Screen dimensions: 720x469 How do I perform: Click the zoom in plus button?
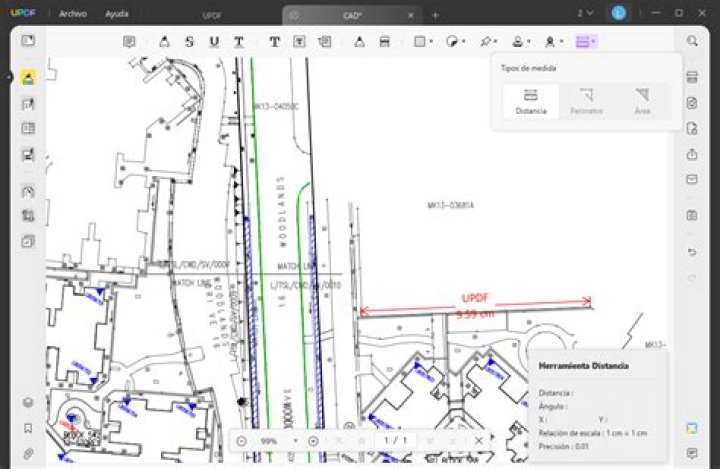(x=313, y=441)
